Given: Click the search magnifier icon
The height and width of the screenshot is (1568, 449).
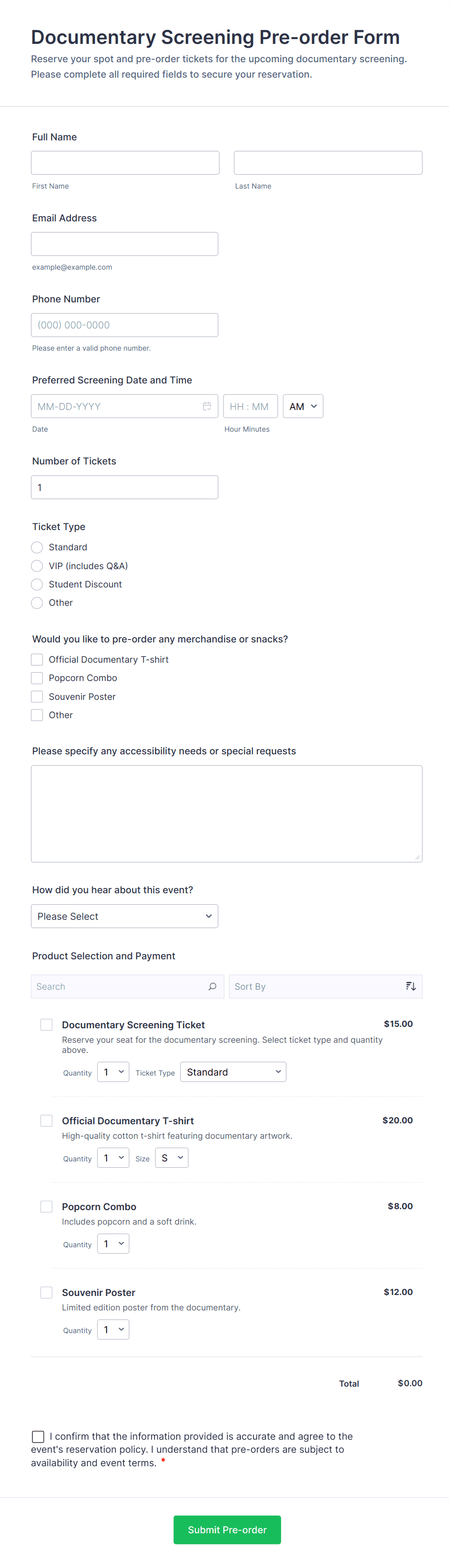Looking at the screenshot, I should [212, 986].
